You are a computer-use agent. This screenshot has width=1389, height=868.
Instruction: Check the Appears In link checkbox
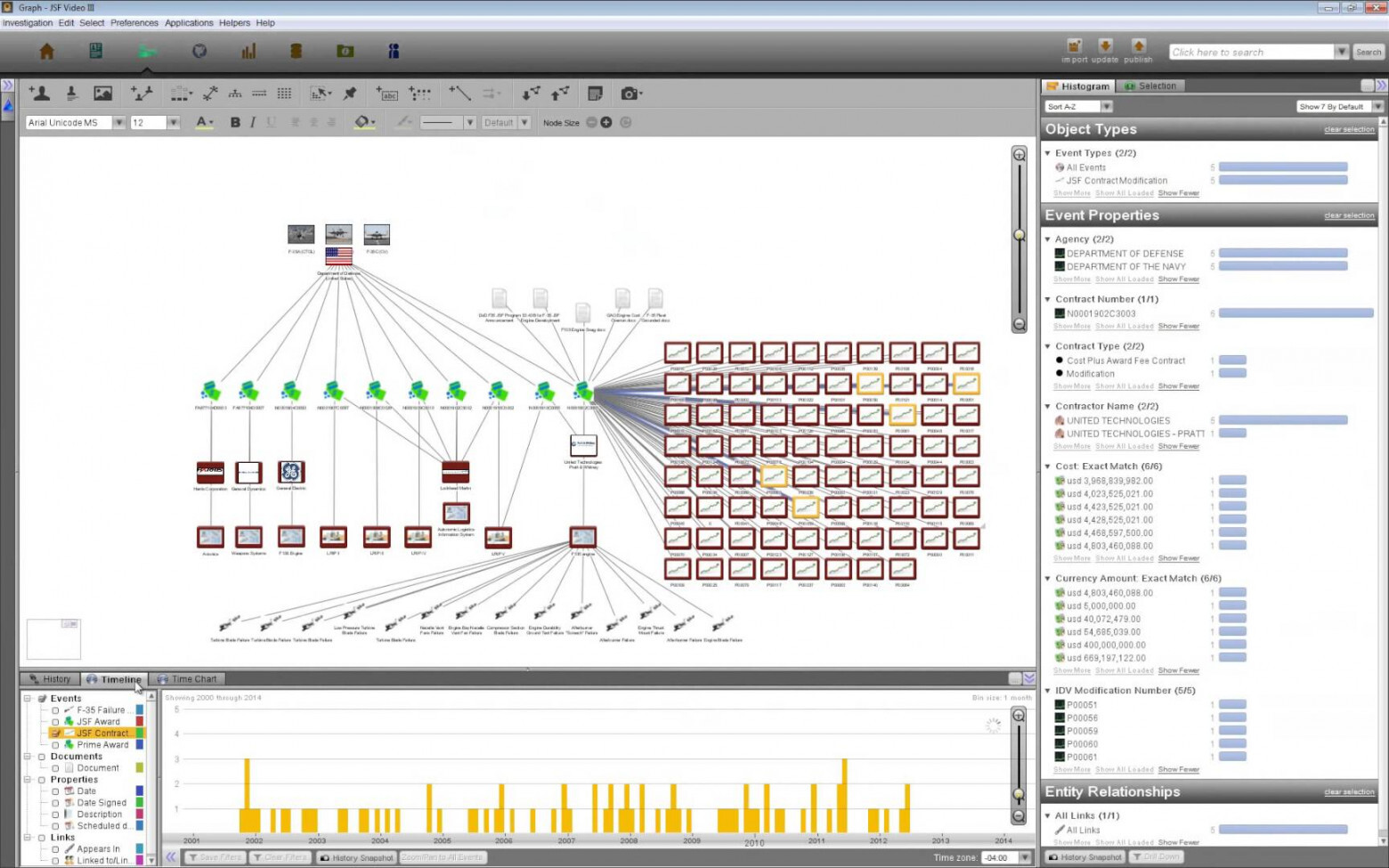click(55, 849)
